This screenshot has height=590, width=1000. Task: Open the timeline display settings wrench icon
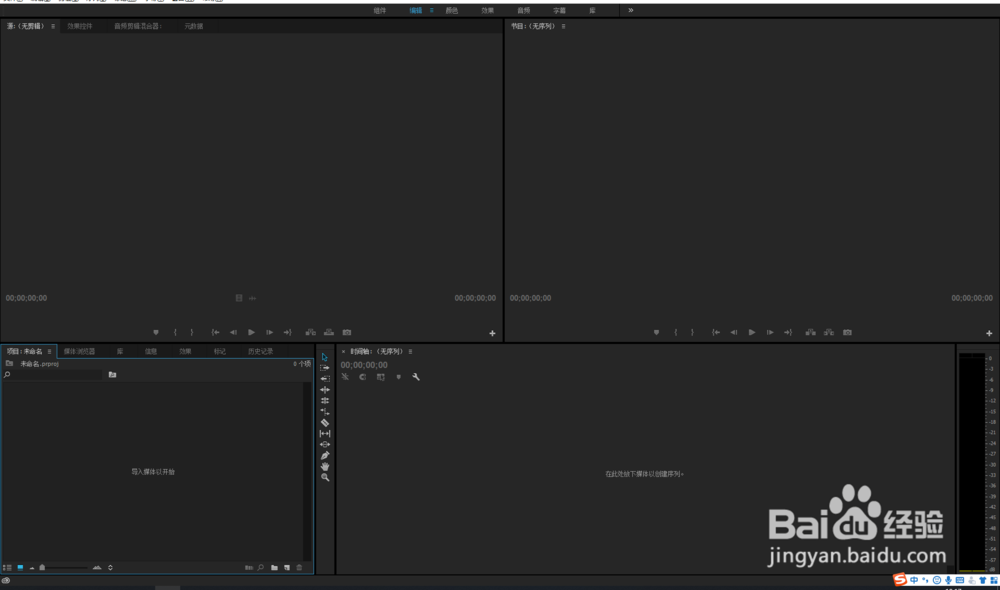416,377
